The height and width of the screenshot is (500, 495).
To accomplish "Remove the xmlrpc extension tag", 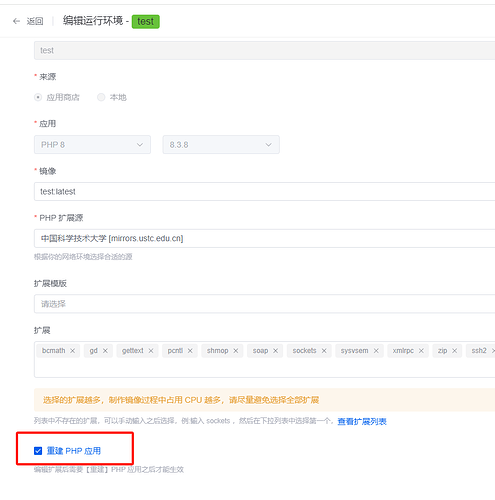I will [x=421, y=351].
